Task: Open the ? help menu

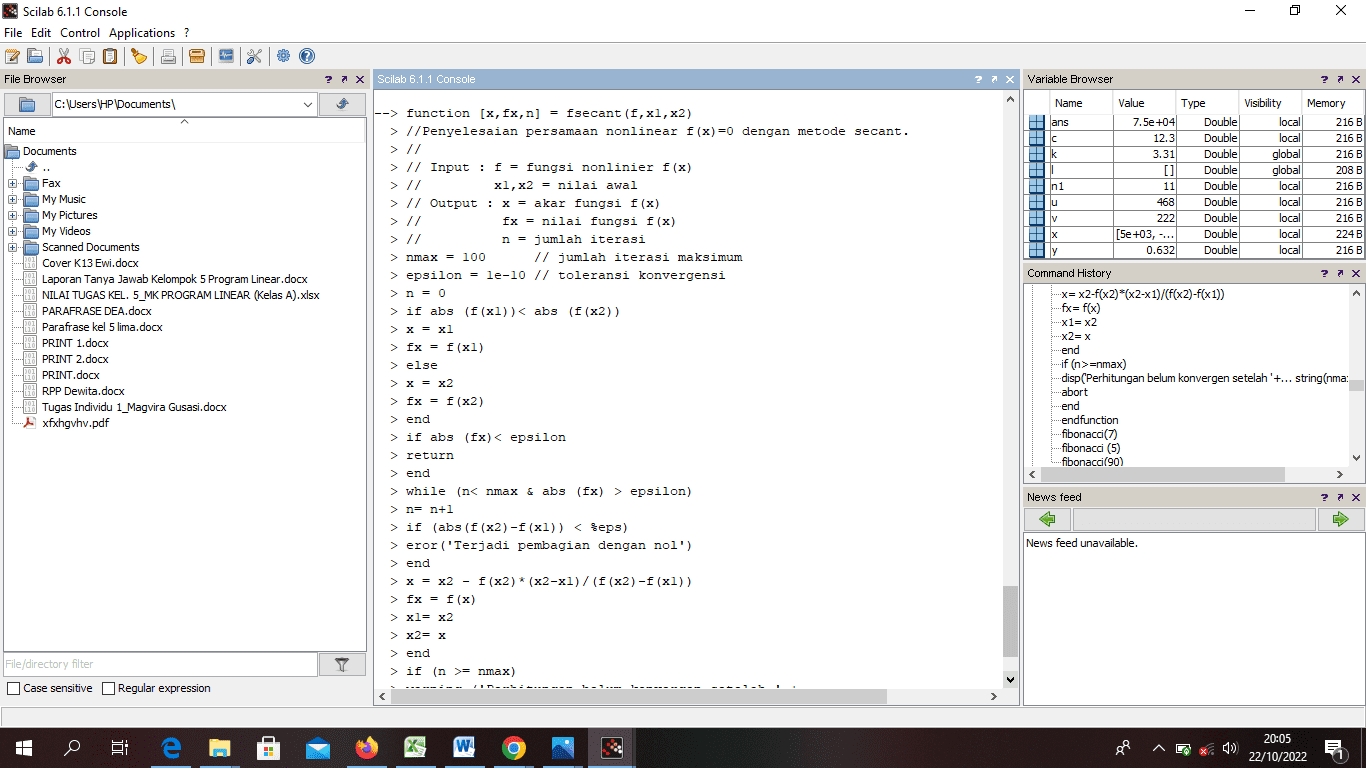Action: [186, 33]
